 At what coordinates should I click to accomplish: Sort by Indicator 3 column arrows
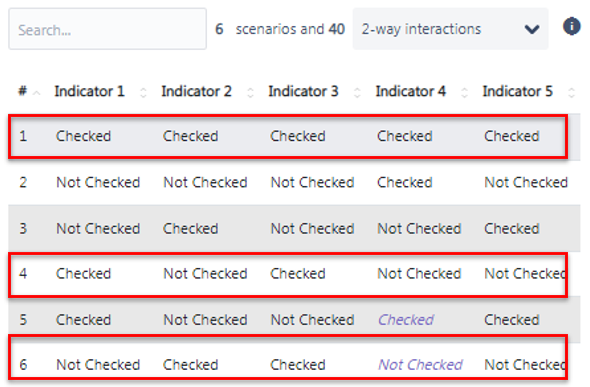point(357,92)
